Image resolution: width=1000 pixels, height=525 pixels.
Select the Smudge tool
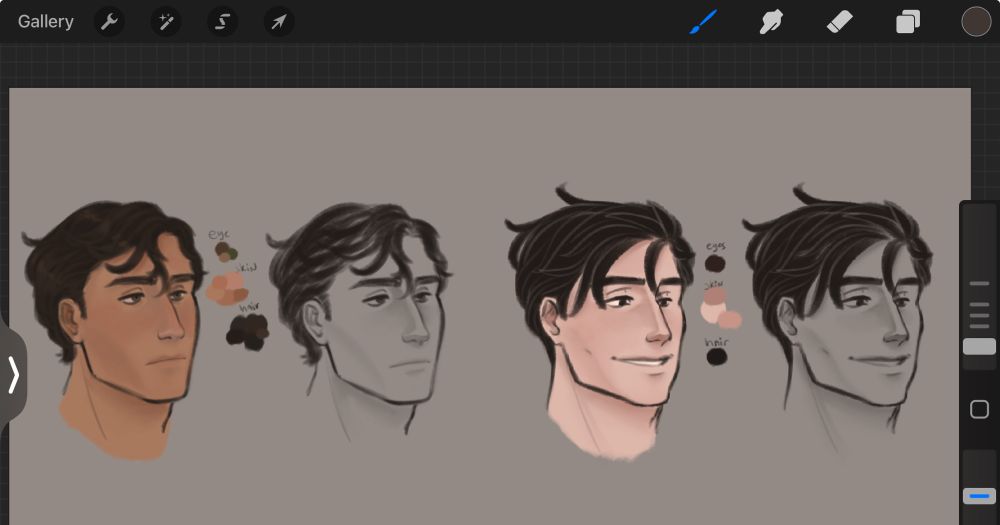point(771,22)
